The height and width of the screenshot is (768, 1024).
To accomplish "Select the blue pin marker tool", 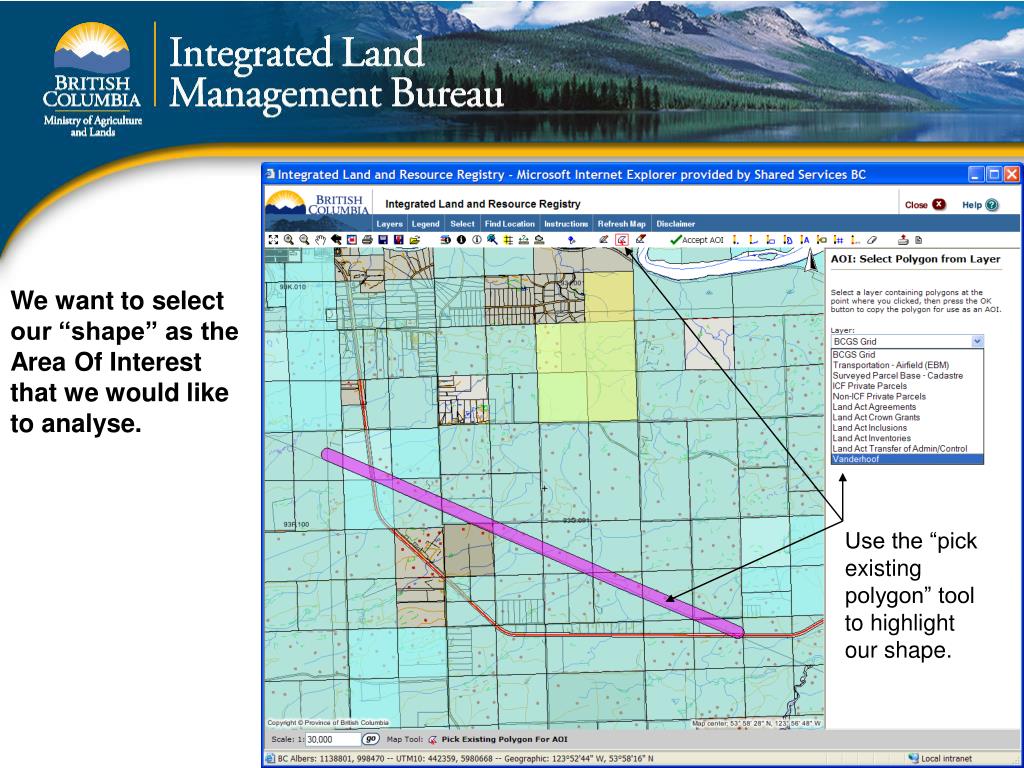I will pos(571,240).
